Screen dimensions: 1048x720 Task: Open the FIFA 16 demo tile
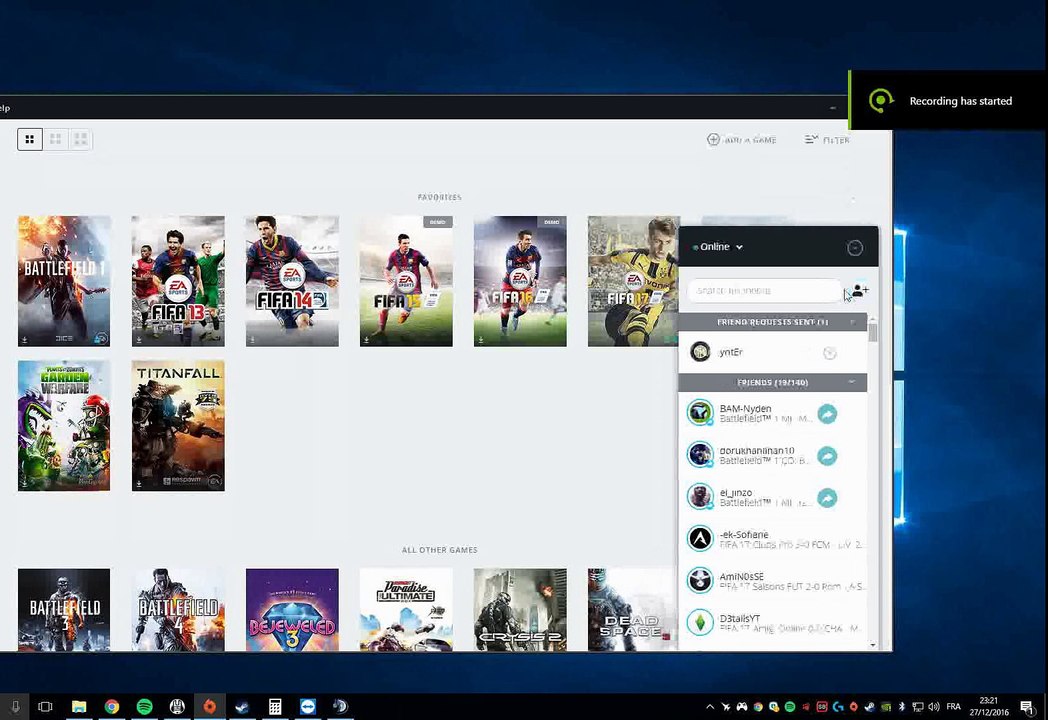tap(520, 281)
